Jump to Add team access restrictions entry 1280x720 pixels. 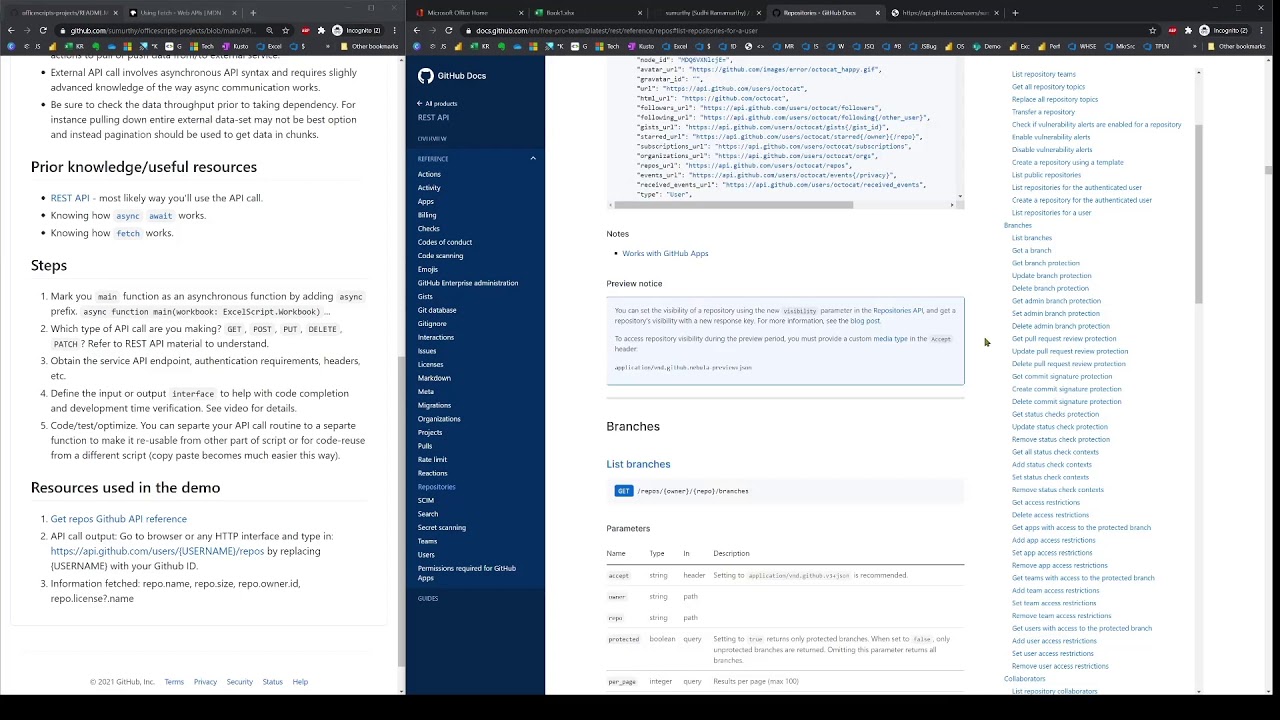(1055, 590)
